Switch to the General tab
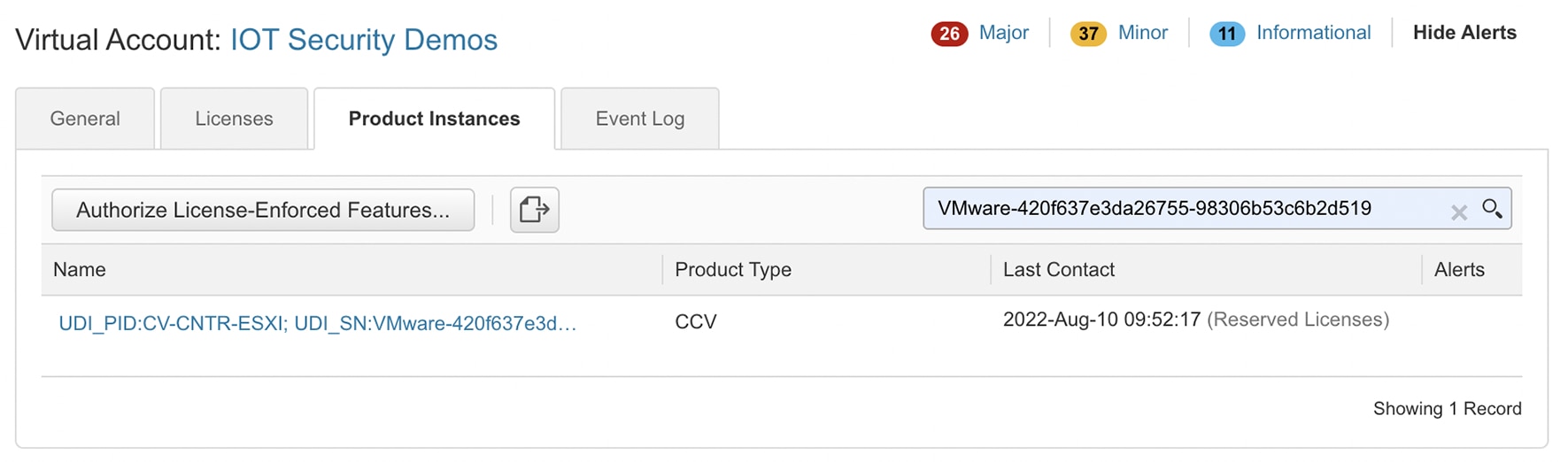The width and height of the screenshot is (1568, 462). 85,119
